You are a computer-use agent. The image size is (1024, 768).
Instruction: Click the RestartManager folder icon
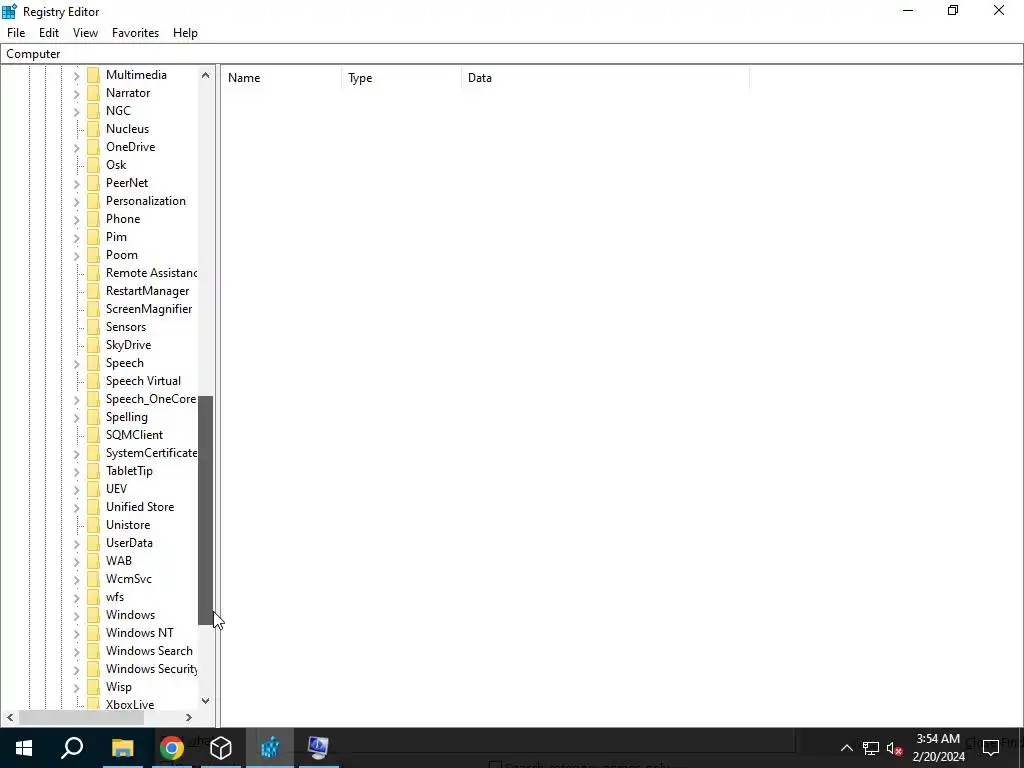click(x=93, y=291)
